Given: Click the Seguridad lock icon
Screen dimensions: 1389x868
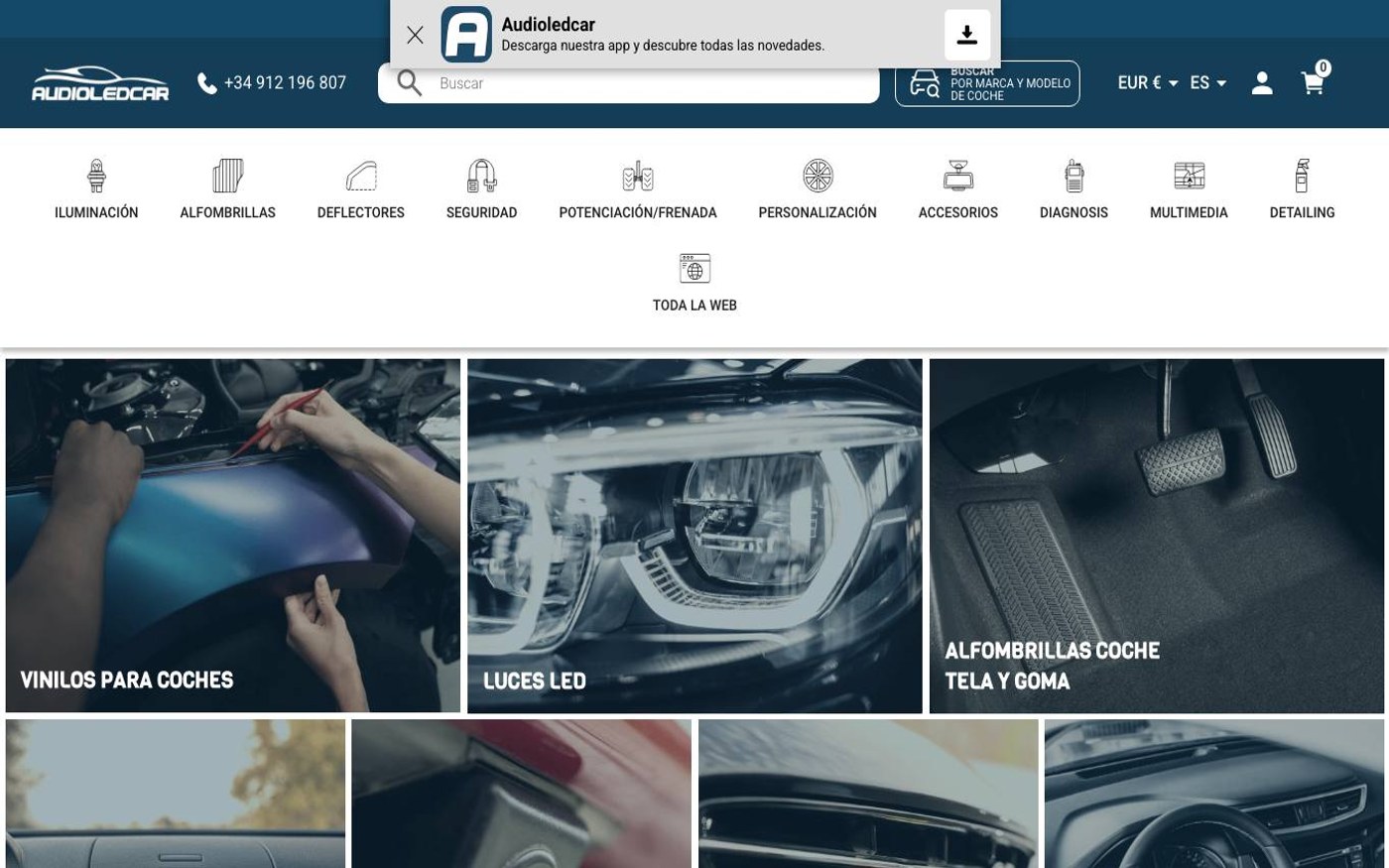Looking at the screenshot, I should coord(481,176).
